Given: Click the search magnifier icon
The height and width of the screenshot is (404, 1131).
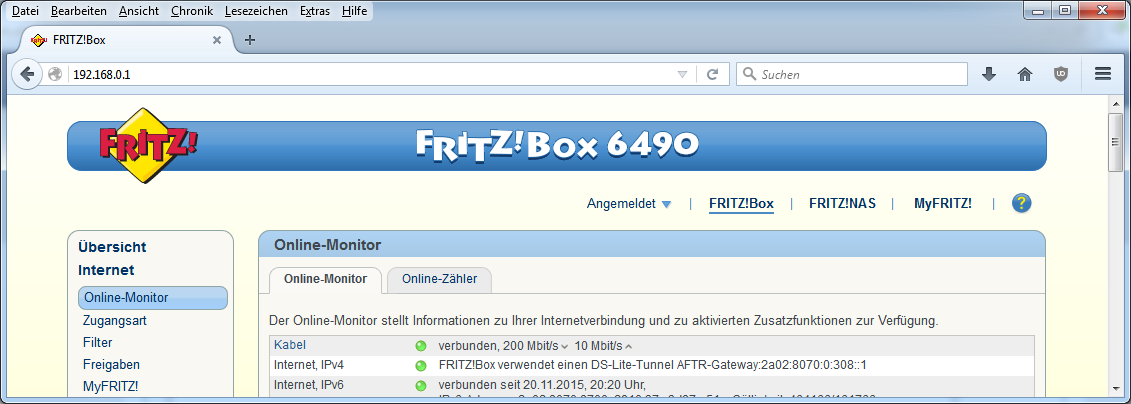Looking at the screenshot, I should click(750, 74).
